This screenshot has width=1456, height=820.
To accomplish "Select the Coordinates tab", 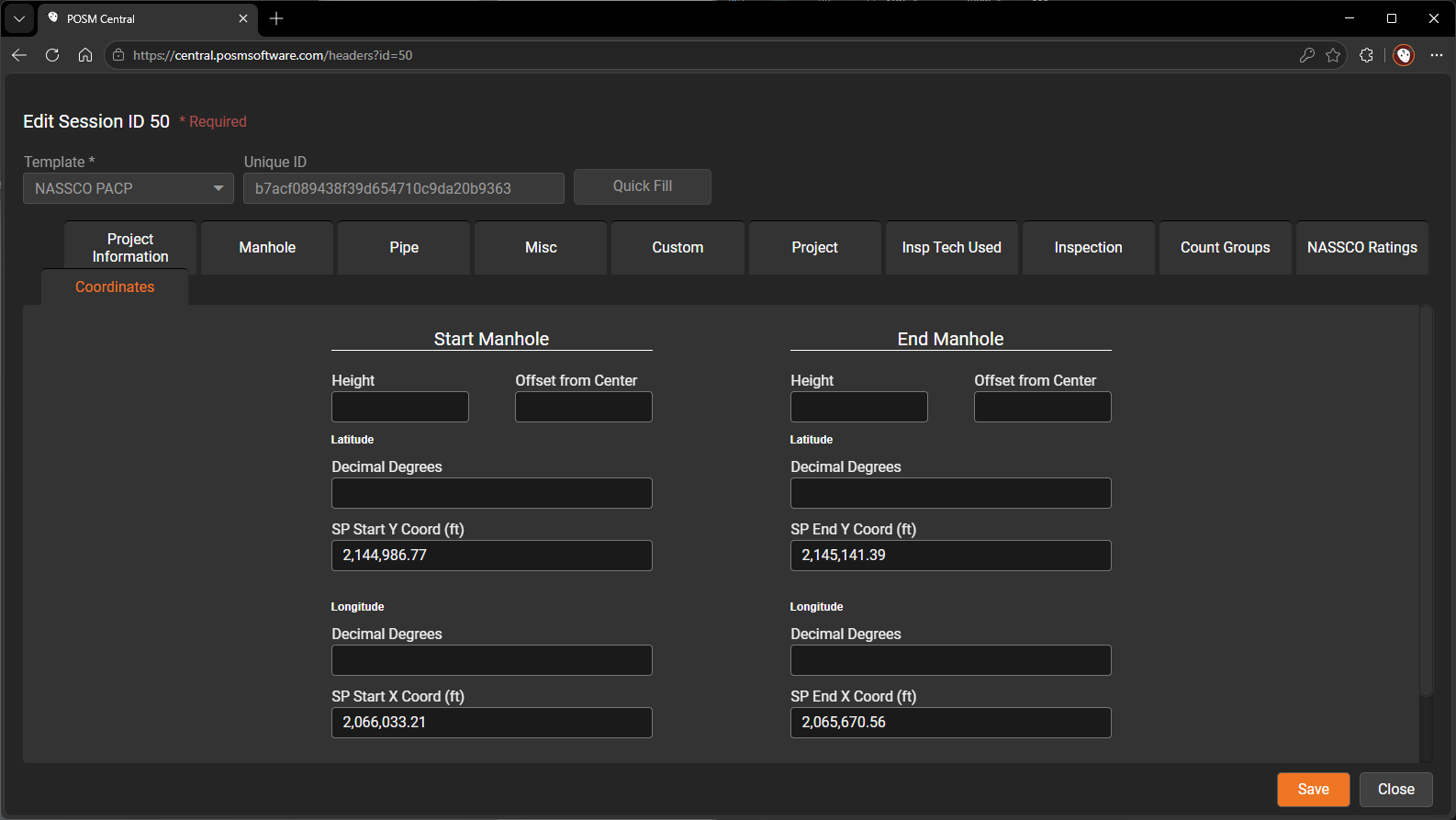I will pos(115,287).
